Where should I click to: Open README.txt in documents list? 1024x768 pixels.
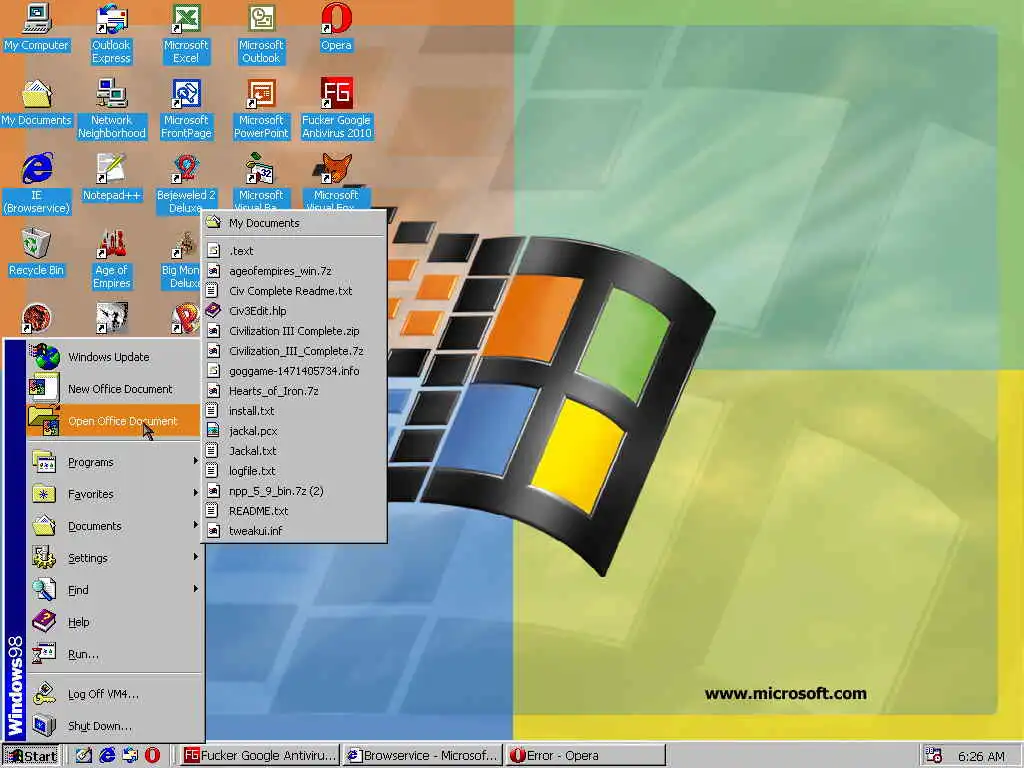pos(294,511)
